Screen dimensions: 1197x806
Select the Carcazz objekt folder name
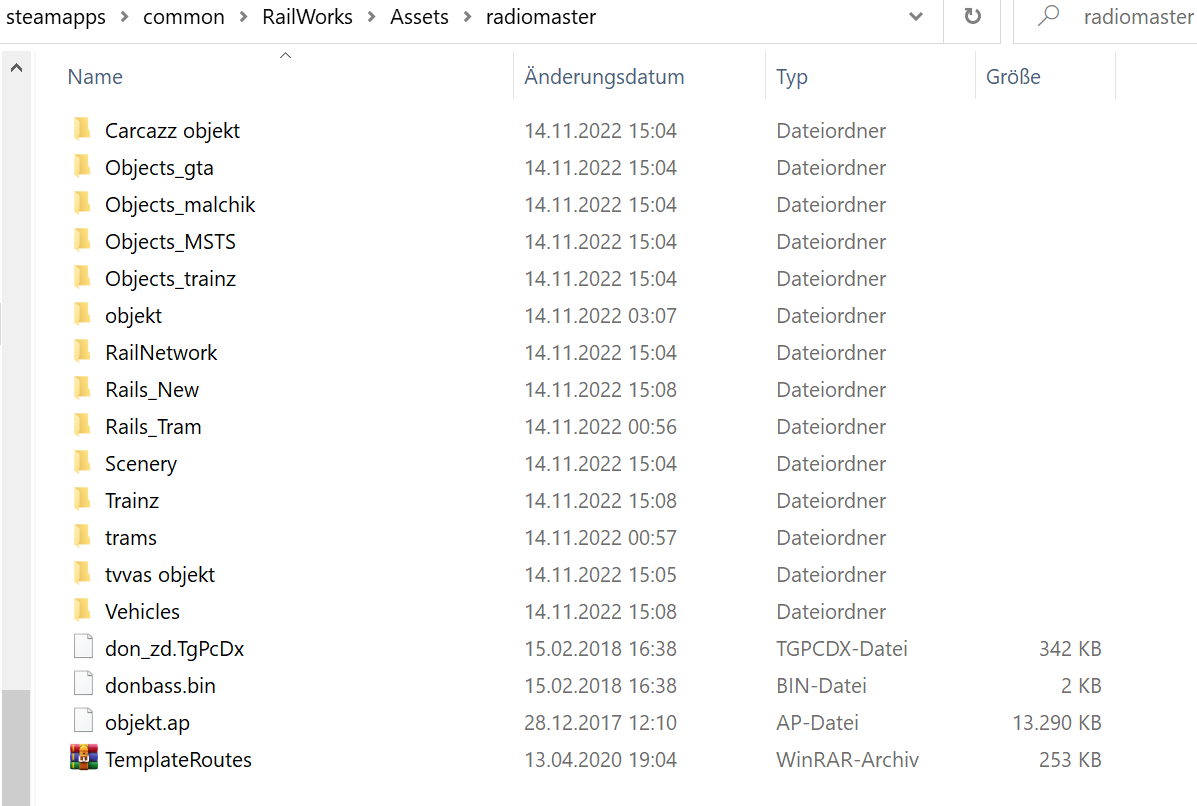pos(173,131)
